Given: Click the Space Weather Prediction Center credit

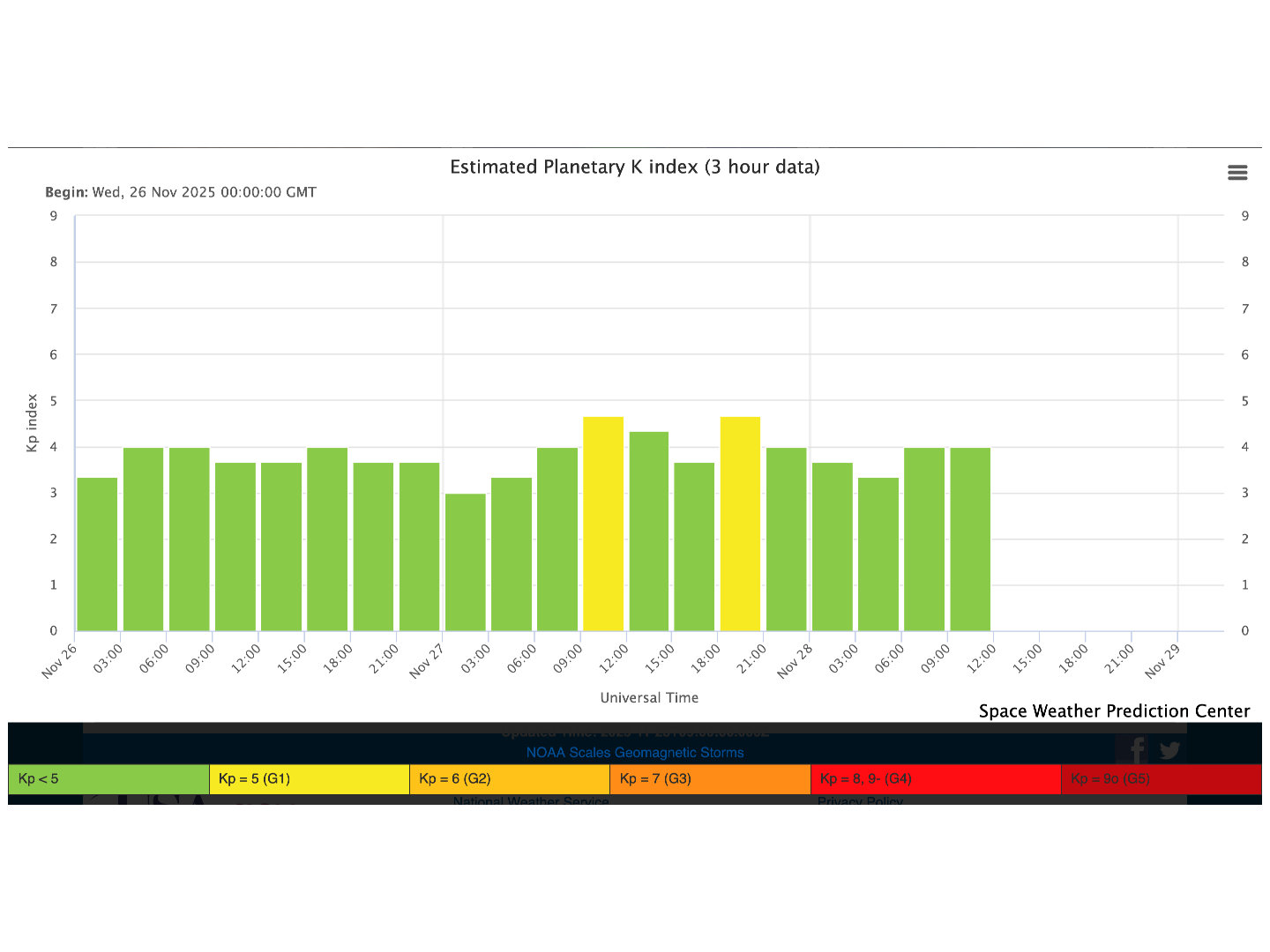Looking at the screenshot, I should click(x=1114, y=711).
